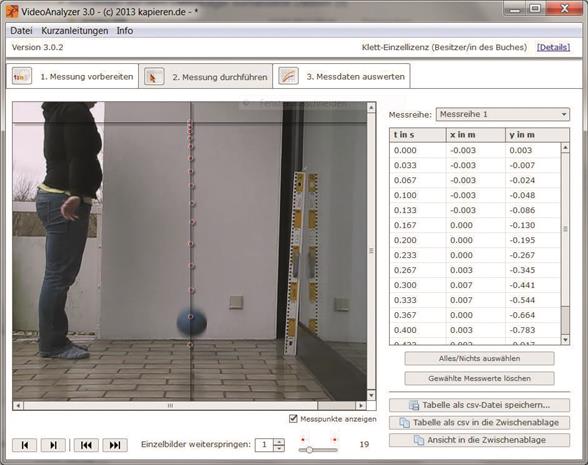Open the Kurzanleitungen menu
The image size is (588, 465).
click(x=75, y=31)
